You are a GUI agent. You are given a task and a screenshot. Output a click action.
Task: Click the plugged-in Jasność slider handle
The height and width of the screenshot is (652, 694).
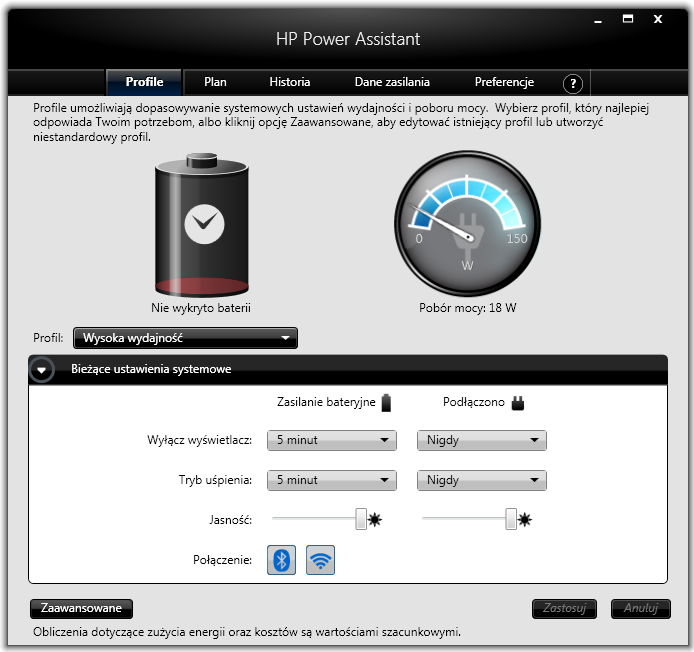click(511, 519)
